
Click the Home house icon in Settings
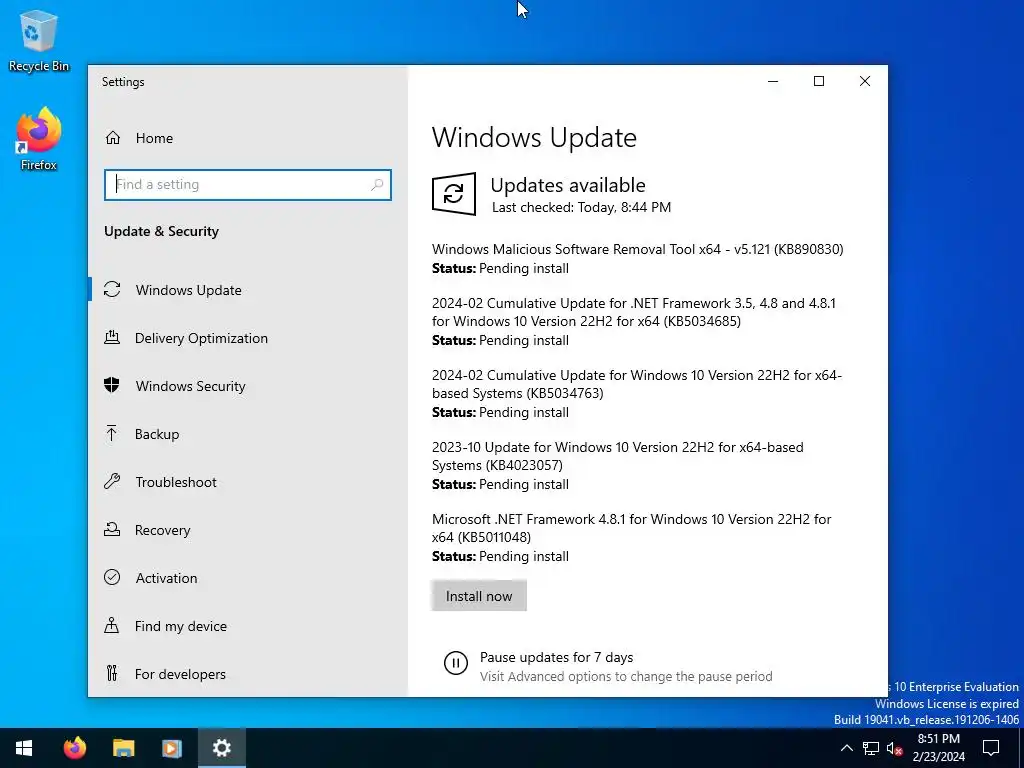(x=113, y=138)
